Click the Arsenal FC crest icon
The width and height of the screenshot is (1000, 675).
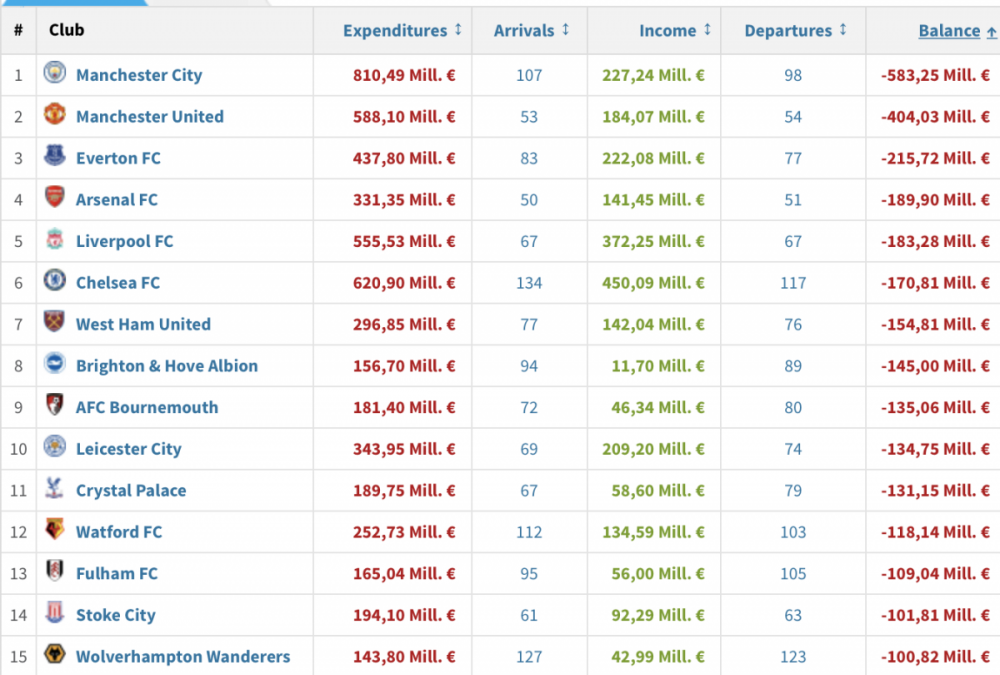click(x=55, y=197)
